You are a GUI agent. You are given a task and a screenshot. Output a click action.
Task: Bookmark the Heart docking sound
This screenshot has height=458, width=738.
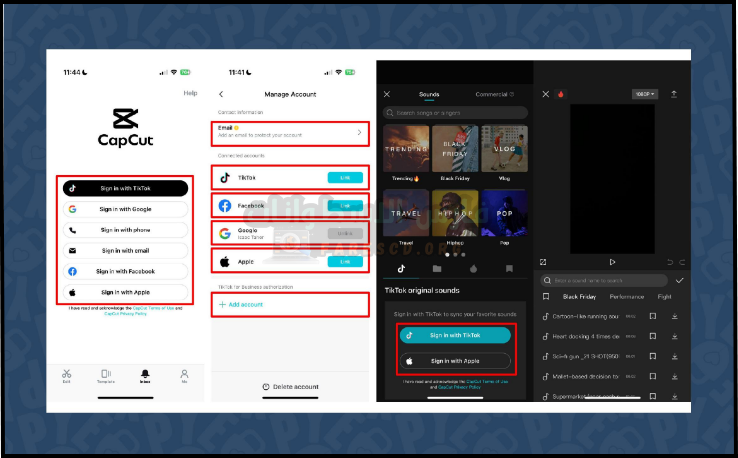click(652, 336)
